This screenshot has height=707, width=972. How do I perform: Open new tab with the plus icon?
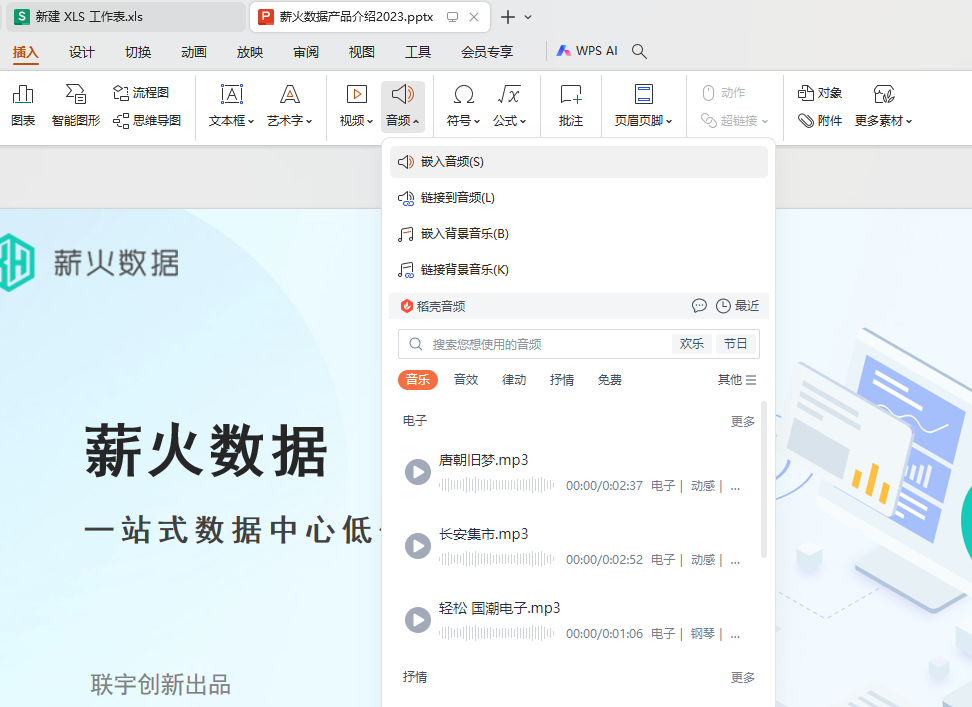pos(508,17)
